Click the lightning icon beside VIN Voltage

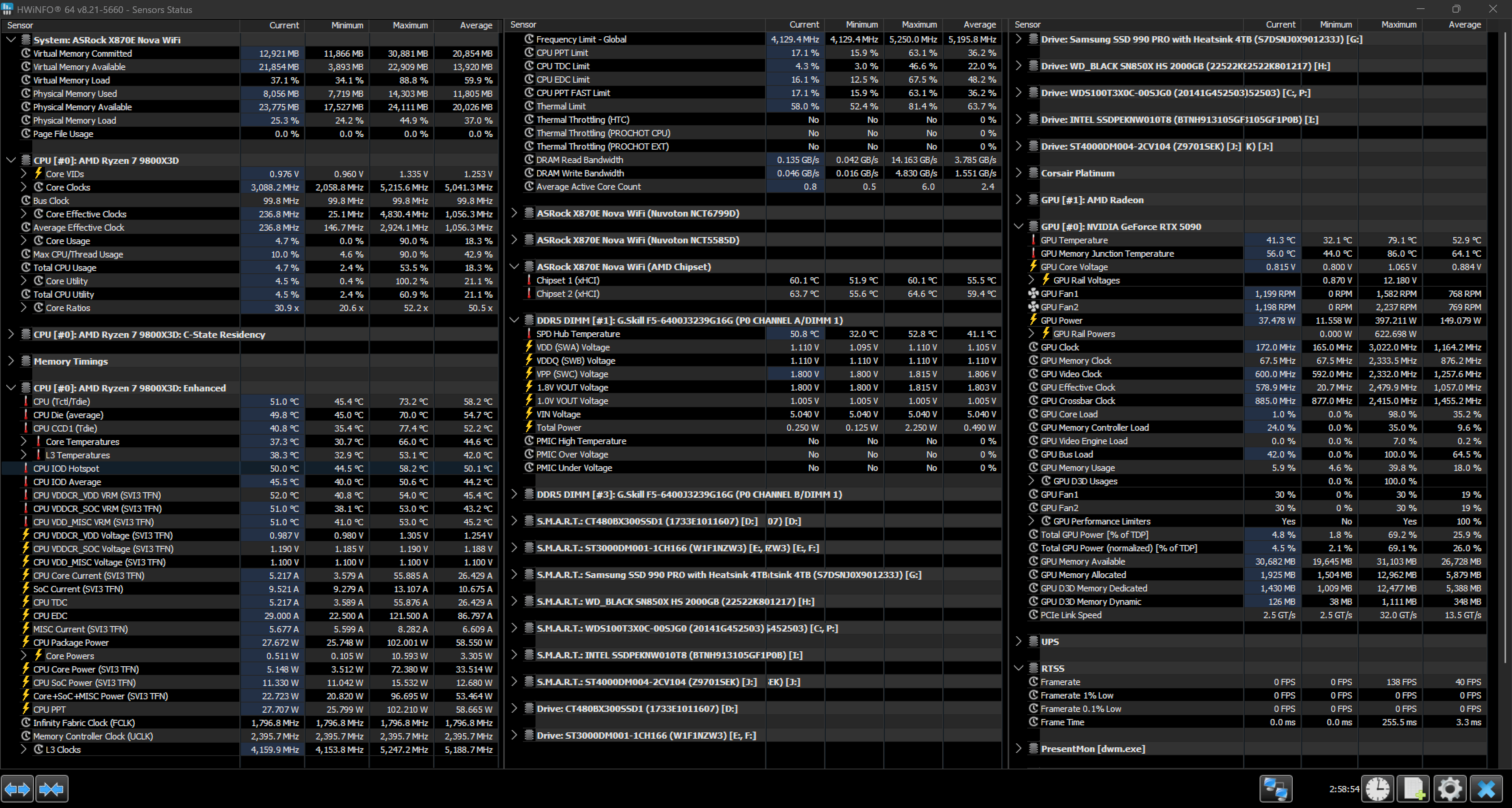pos(529,414)
